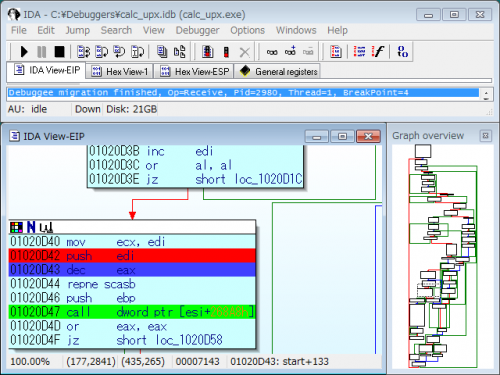The image size is (500, 375).
Task: Maximize the IDA View-EIP child window
Action: click(342, 137)
